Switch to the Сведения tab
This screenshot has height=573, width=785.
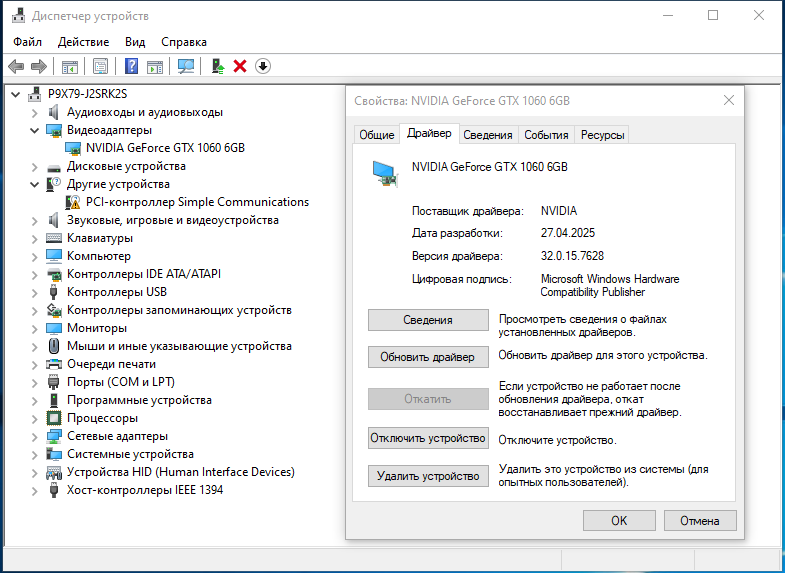coord(488,135)
